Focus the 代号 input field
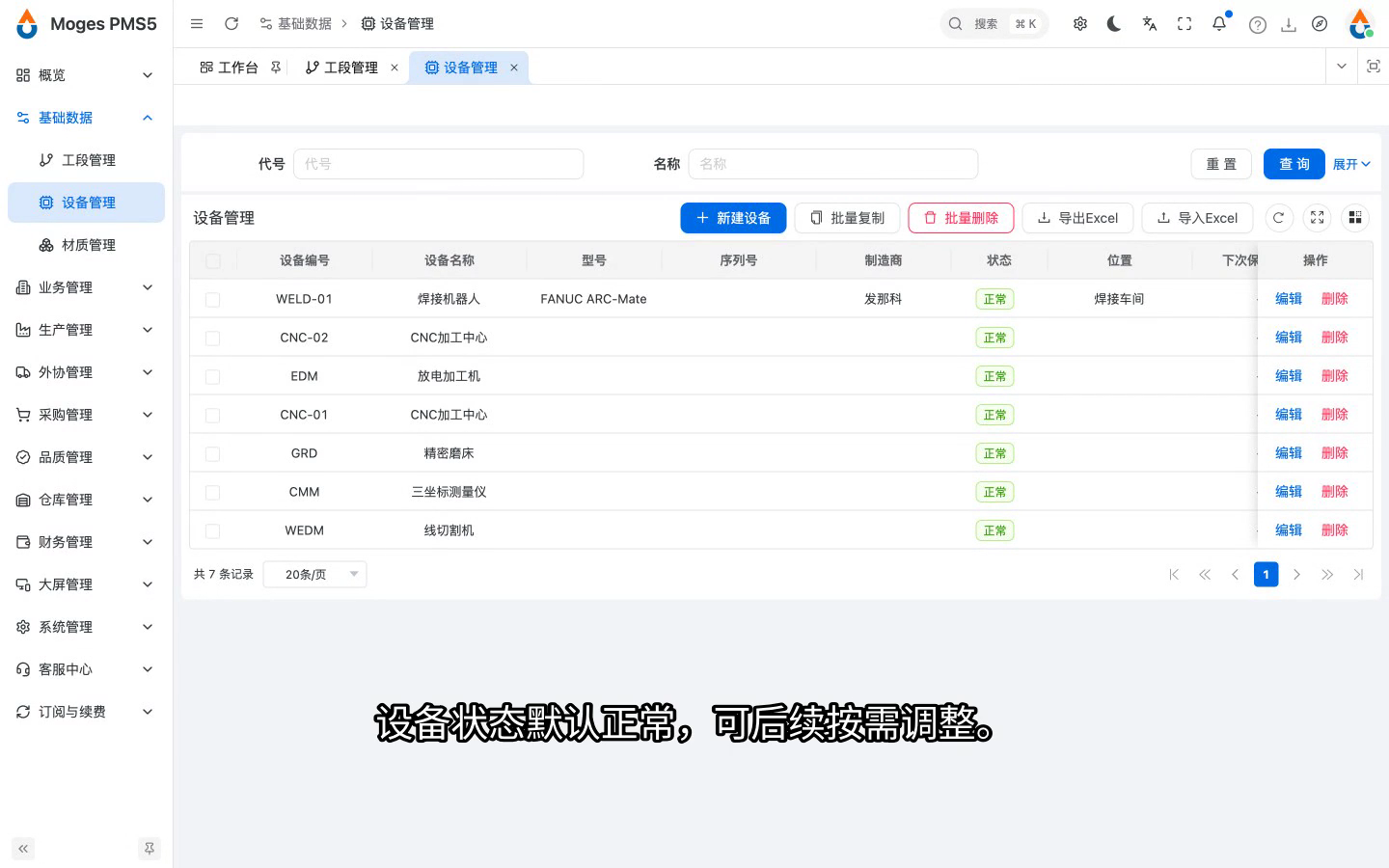 439,164
